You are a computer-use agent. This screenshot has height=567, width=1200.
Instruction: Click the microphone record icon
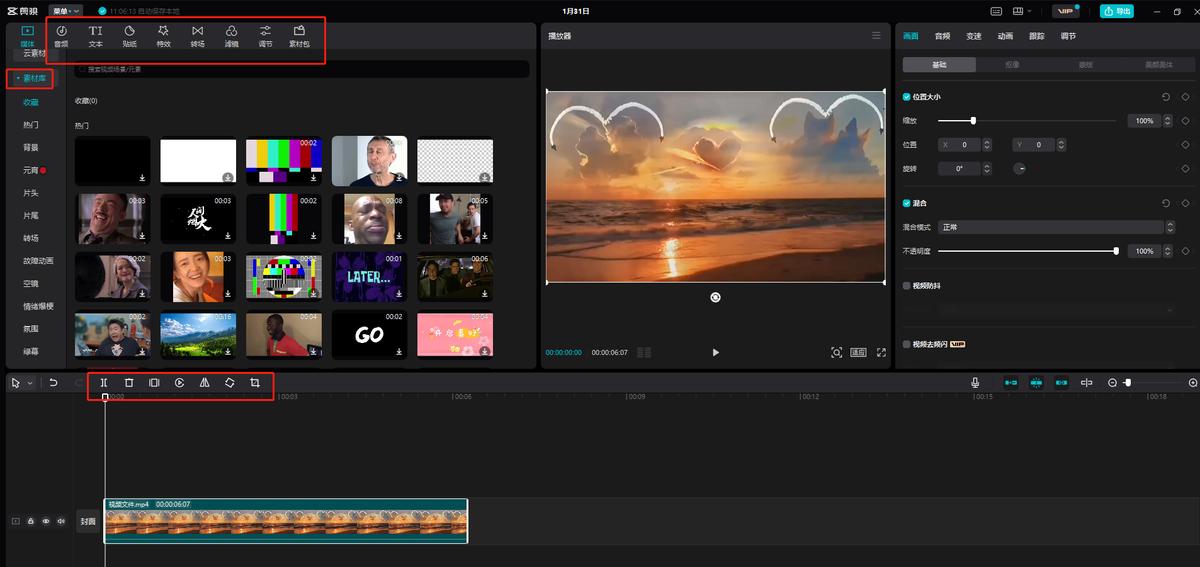pos(975,383)
